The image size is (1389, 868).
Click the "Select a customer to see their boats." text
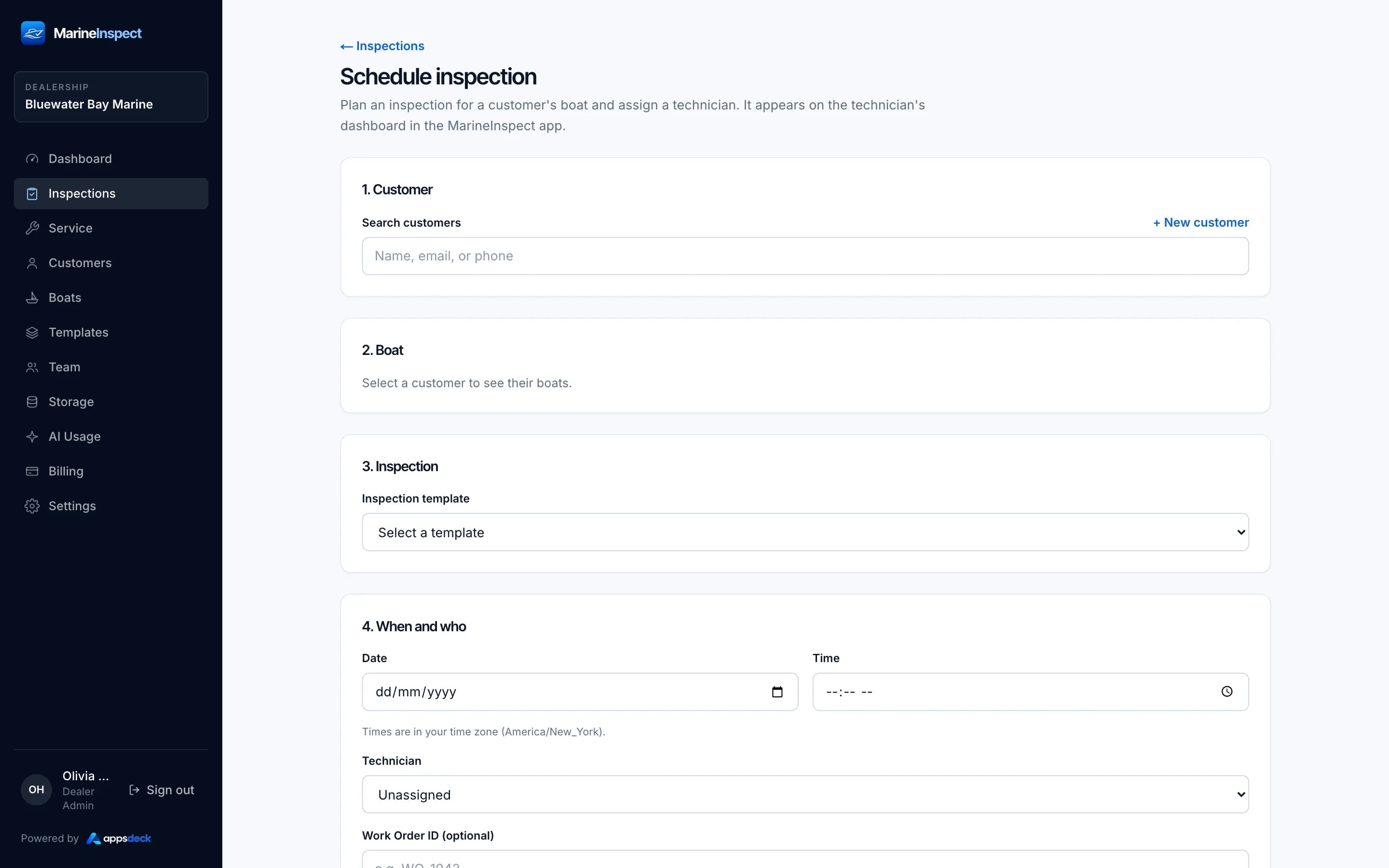467,383
